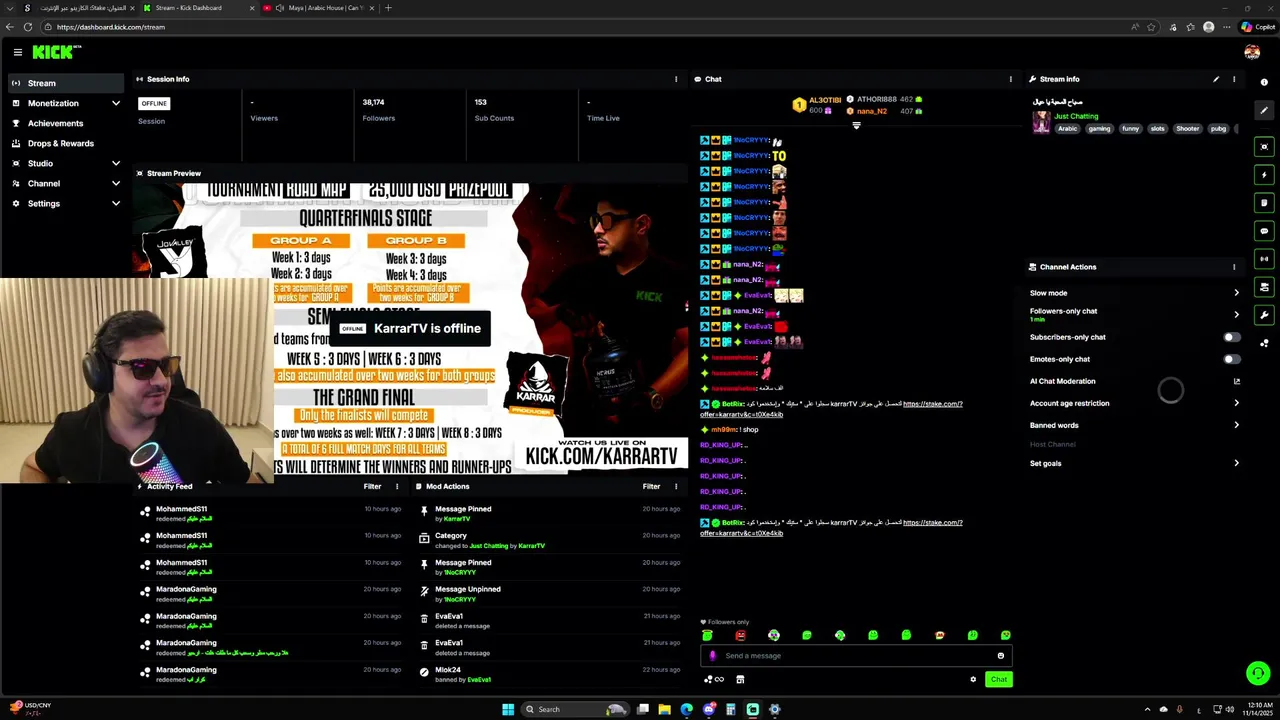Screen dimensions: 1280x720
Task: Click the green support bubble at bottom right
Action: point(1258,673)
